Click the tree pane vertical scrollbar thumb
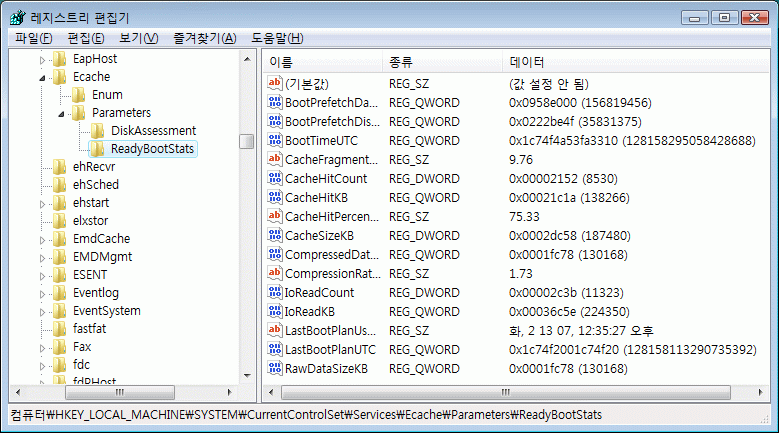The height and width of the screenshot is (433, 779). tap(247, 142)
